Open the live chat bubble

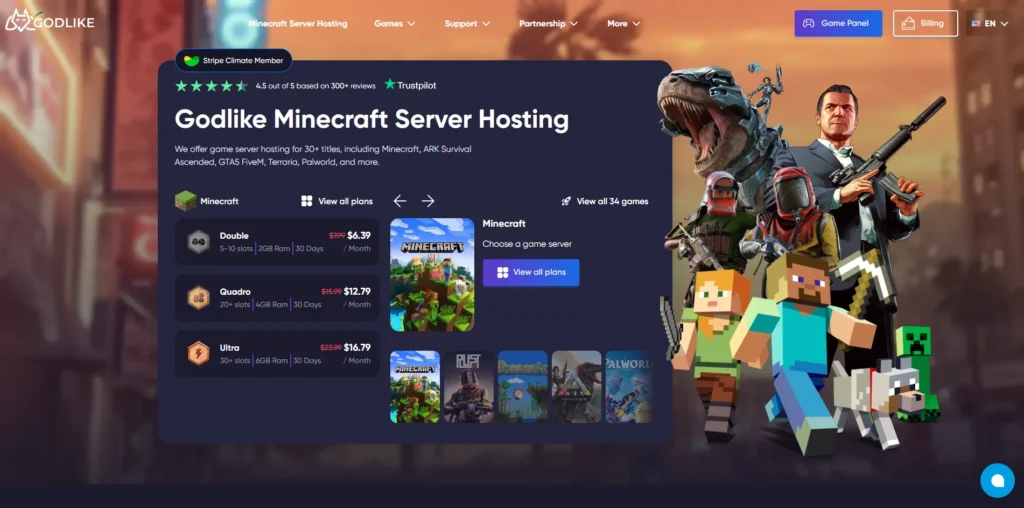[x=997, y=481]
